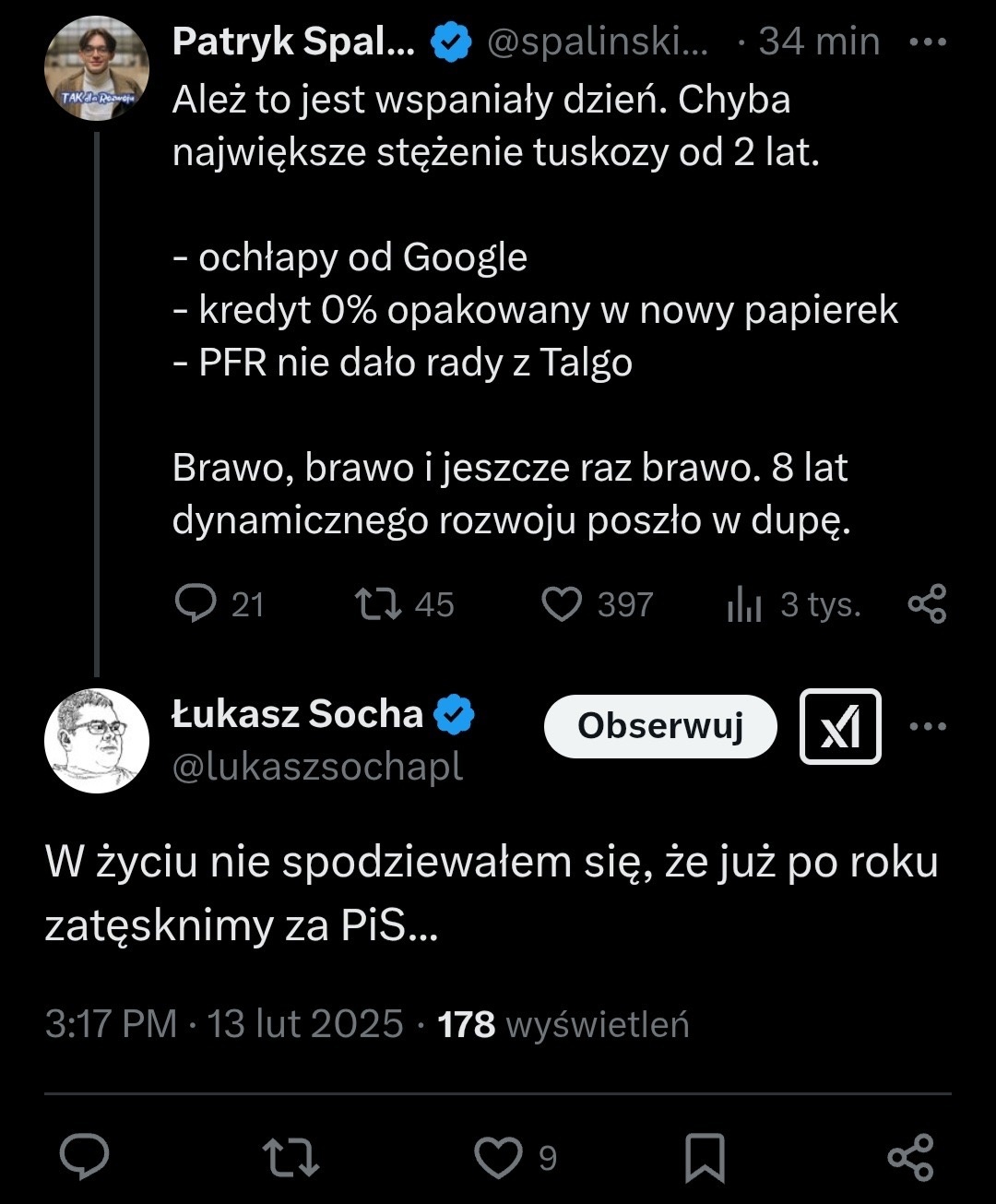The image size is (996, 1204).
Task: Share Patryk's post via share icon
Action: (x=927, y=604)
